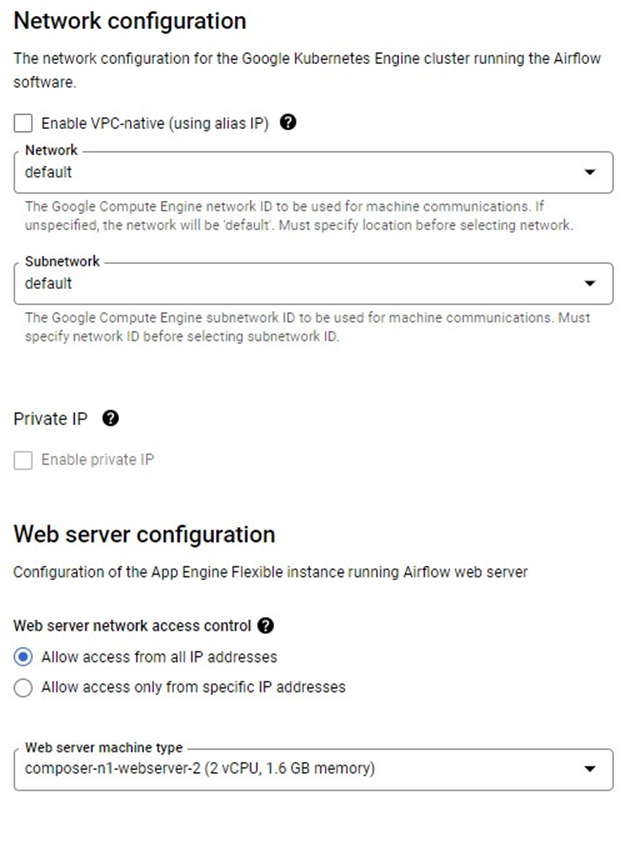
Task: Choose Allow access only from specific IP addresses
Action: click(x=23, y=687)
